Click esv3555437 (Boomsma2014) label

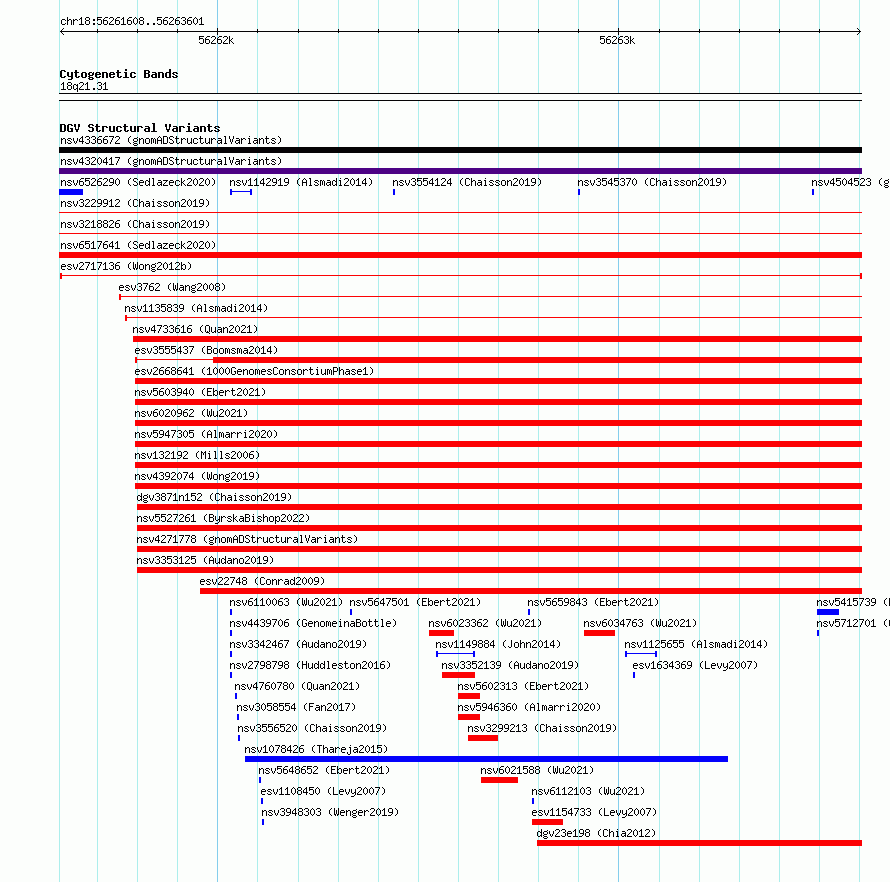[x=206, y=350]
